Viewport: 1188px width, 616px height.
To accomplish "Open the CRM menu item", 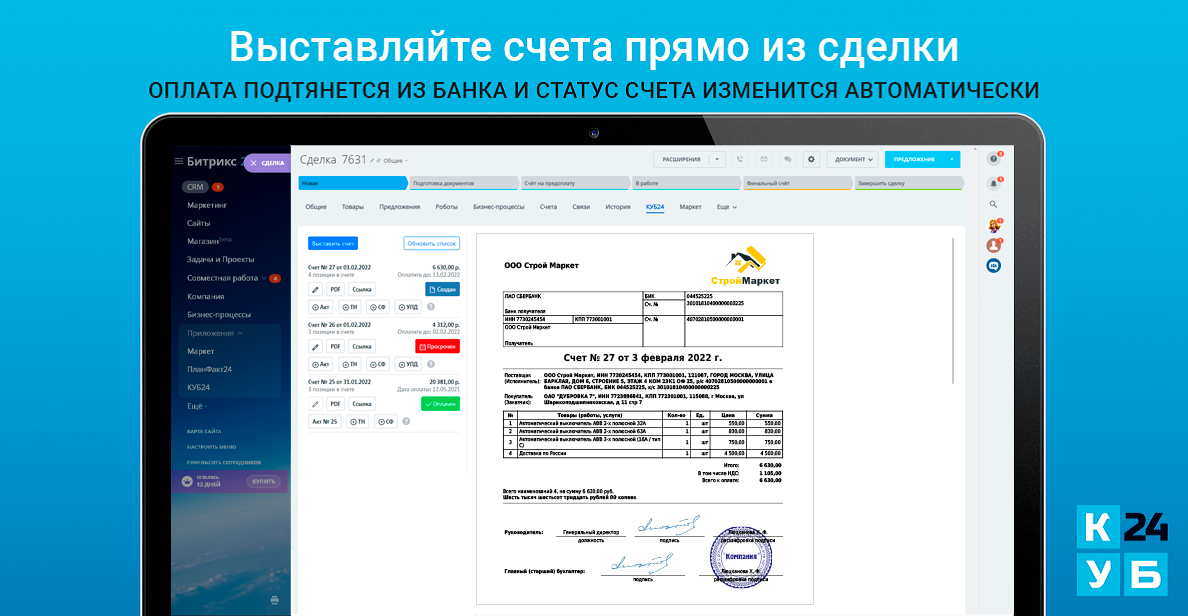I will 195,186.
